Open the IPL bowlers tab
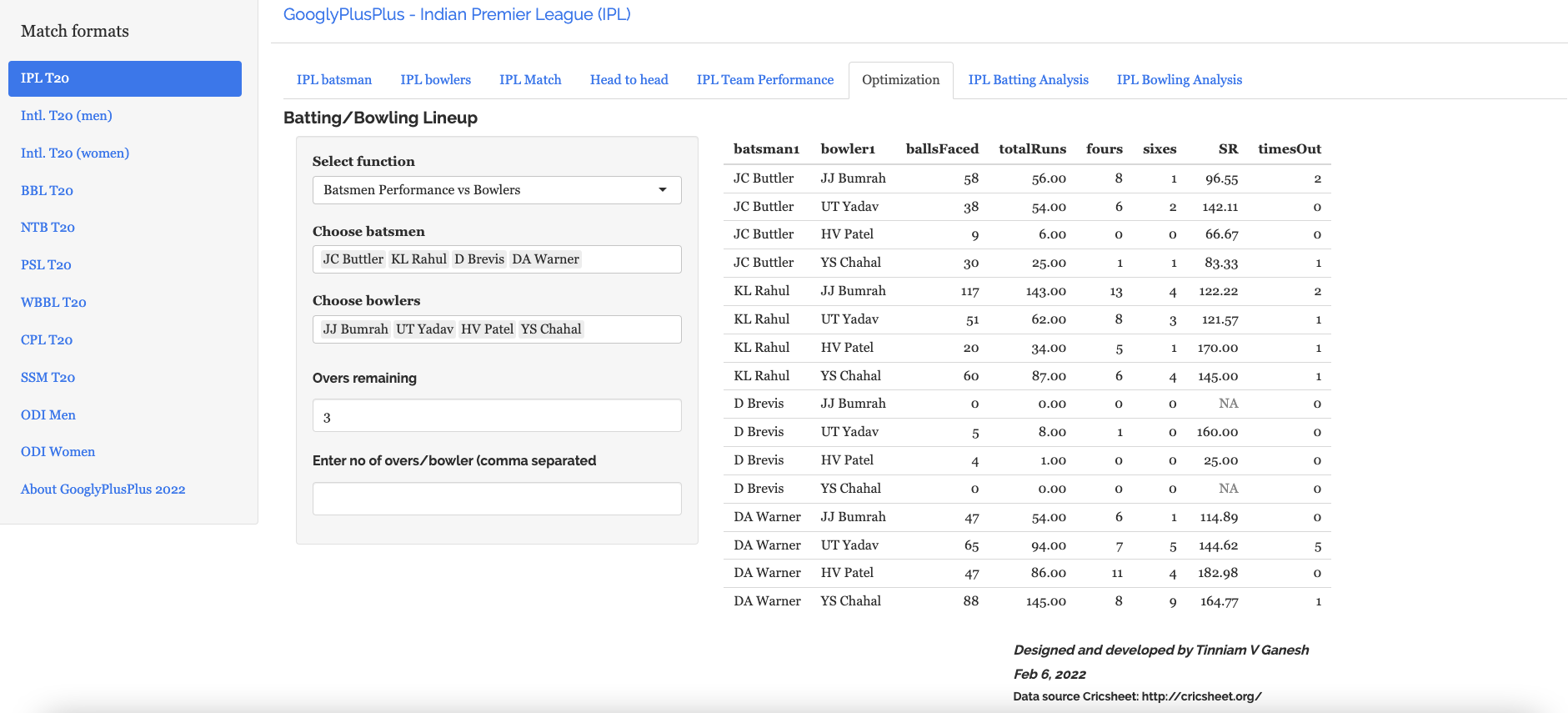 pyautogui.click(x=435, y=80)
